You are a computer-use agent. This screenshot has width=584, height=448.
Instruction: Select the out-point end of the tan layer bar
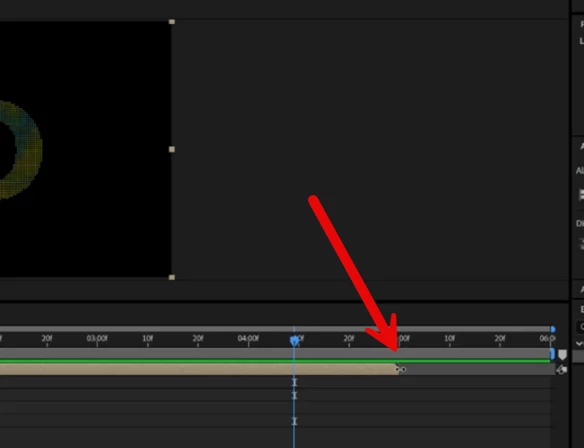pyautogui.click(x=400, y=369)
